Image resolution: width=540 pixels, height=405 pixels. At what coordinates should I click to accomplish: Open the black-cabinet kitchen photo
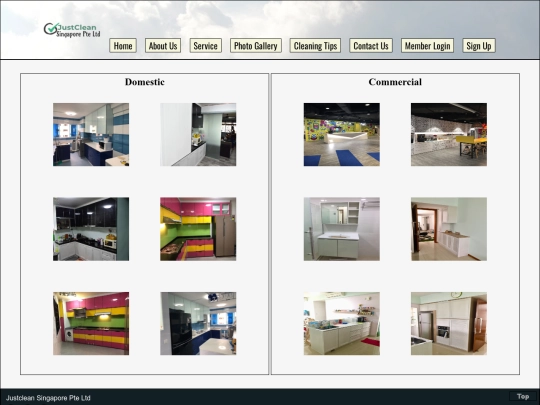(91, 229)
